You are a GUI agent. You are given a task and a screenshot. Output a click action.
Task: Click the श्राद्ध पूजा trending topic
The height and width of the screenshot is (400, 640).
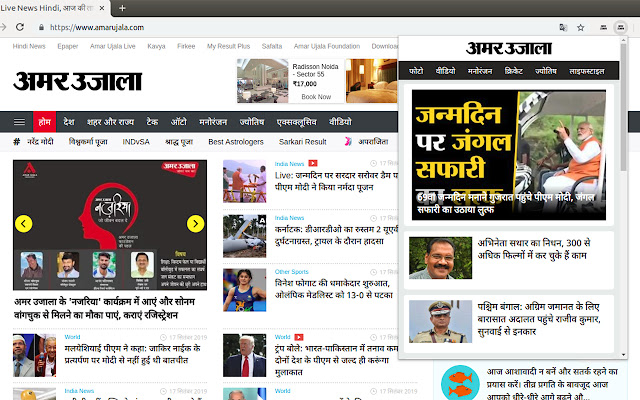[x=179, y=142]
